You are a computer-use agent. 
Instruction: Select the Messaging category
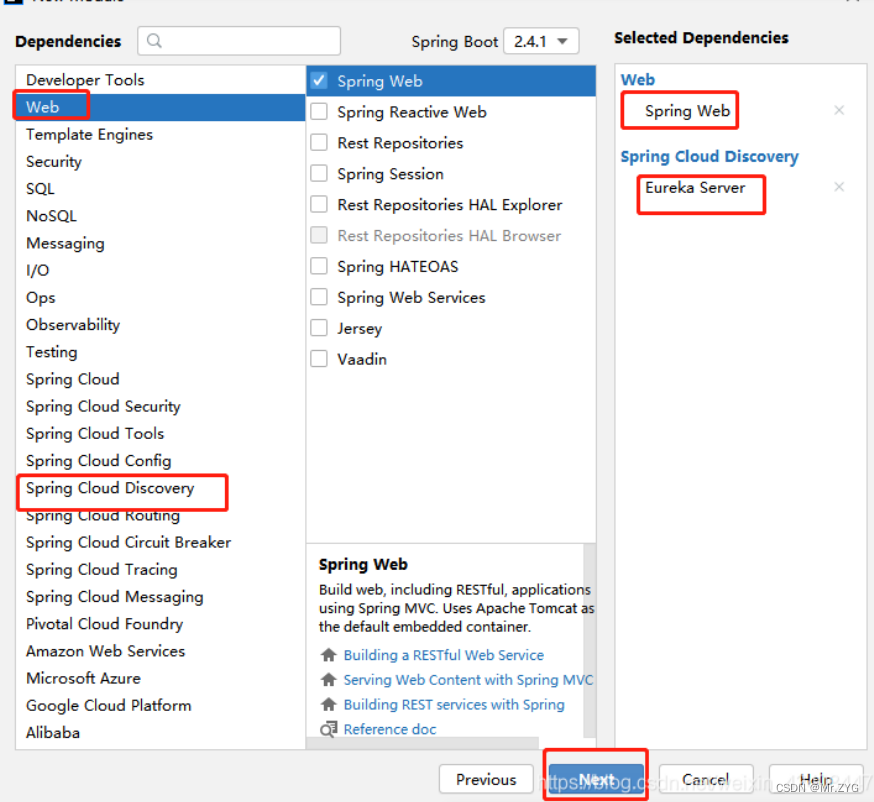[161, 243]
